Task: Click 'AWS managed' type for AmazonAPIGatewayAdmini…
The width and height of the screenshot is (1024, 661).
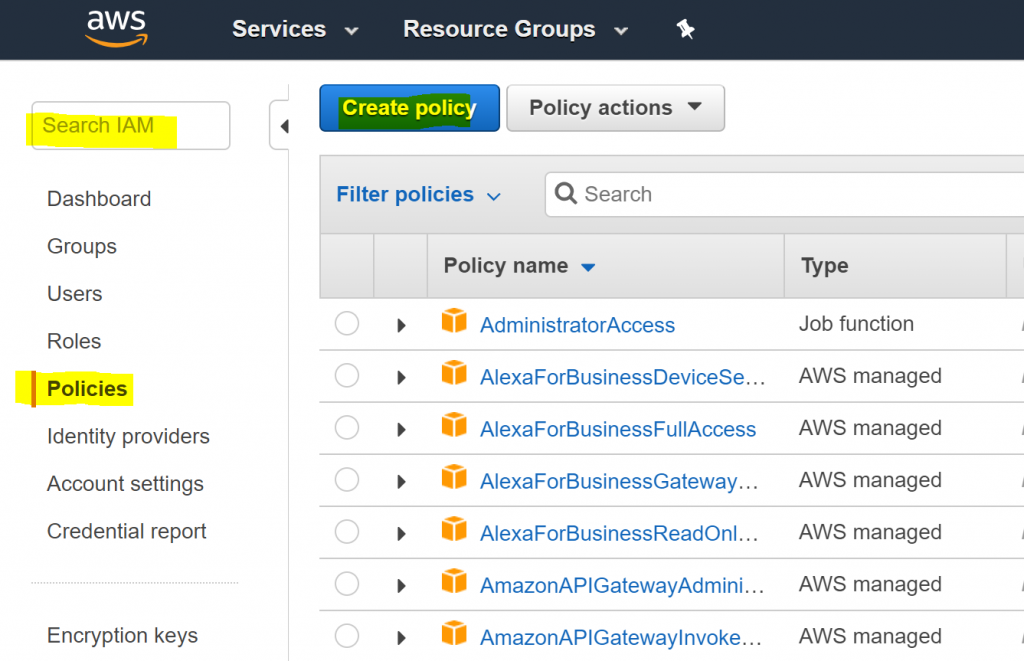Action: pyautogui.click(x=870, y=584)
